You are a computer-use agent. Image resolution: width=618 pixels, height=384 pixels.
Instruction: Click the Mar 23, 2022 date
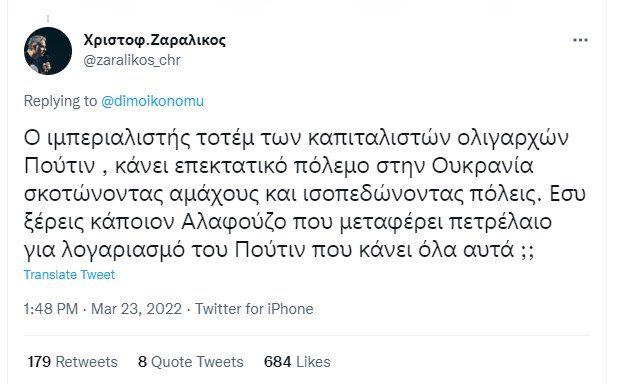tap(136, 309)
